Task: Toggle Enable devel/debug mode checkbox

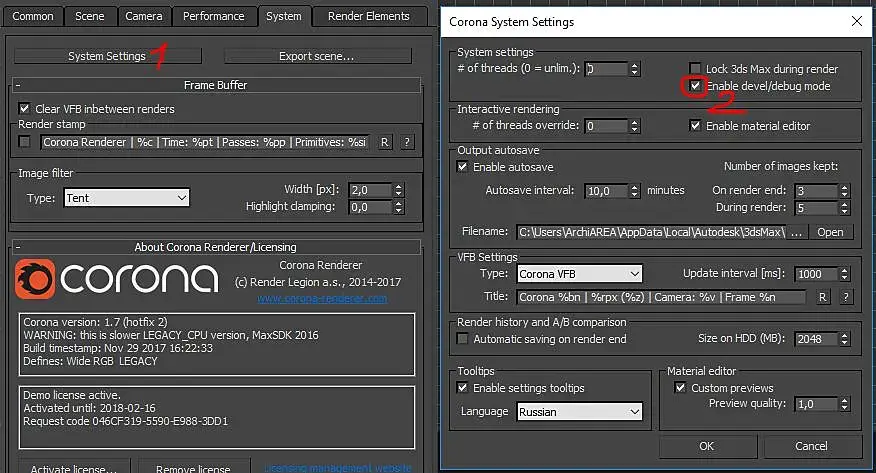Action: [x=695, y=86]
